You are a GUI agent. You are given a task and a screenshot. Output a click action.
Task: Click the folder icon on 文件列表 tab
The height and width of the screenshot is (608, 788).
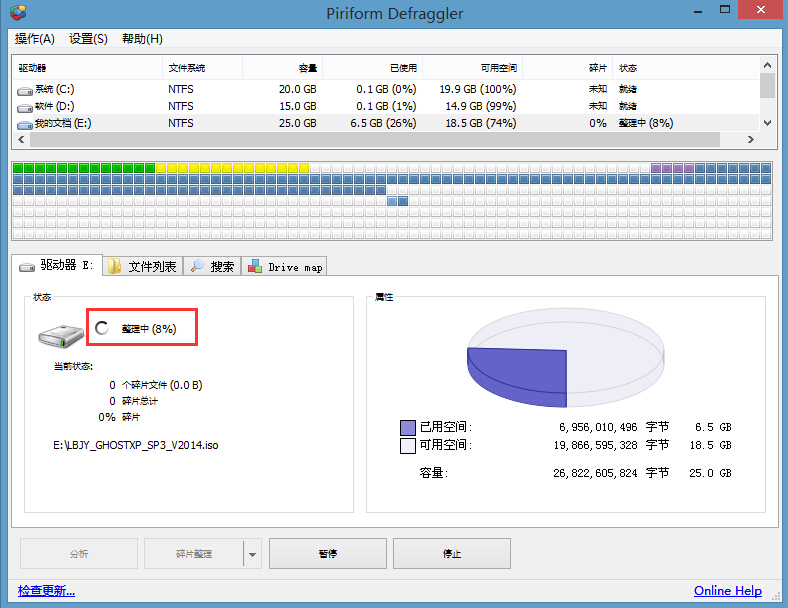coord(115,266)
